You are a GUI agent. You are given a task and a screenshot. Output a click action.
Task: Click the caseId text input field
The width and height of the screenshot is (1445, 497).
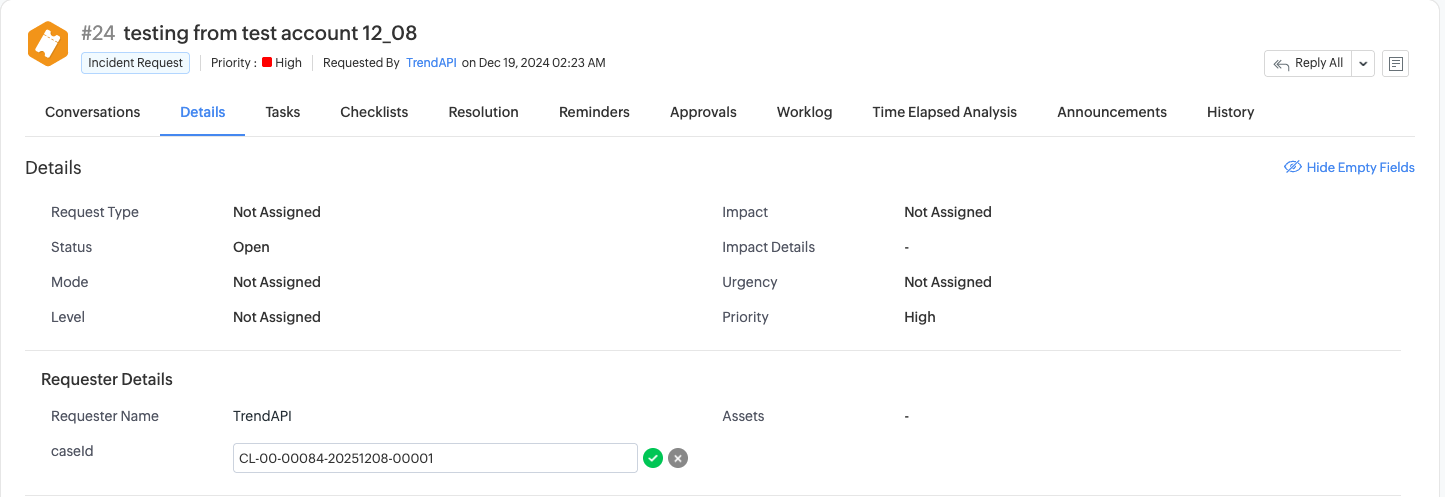tap(435, 458)
